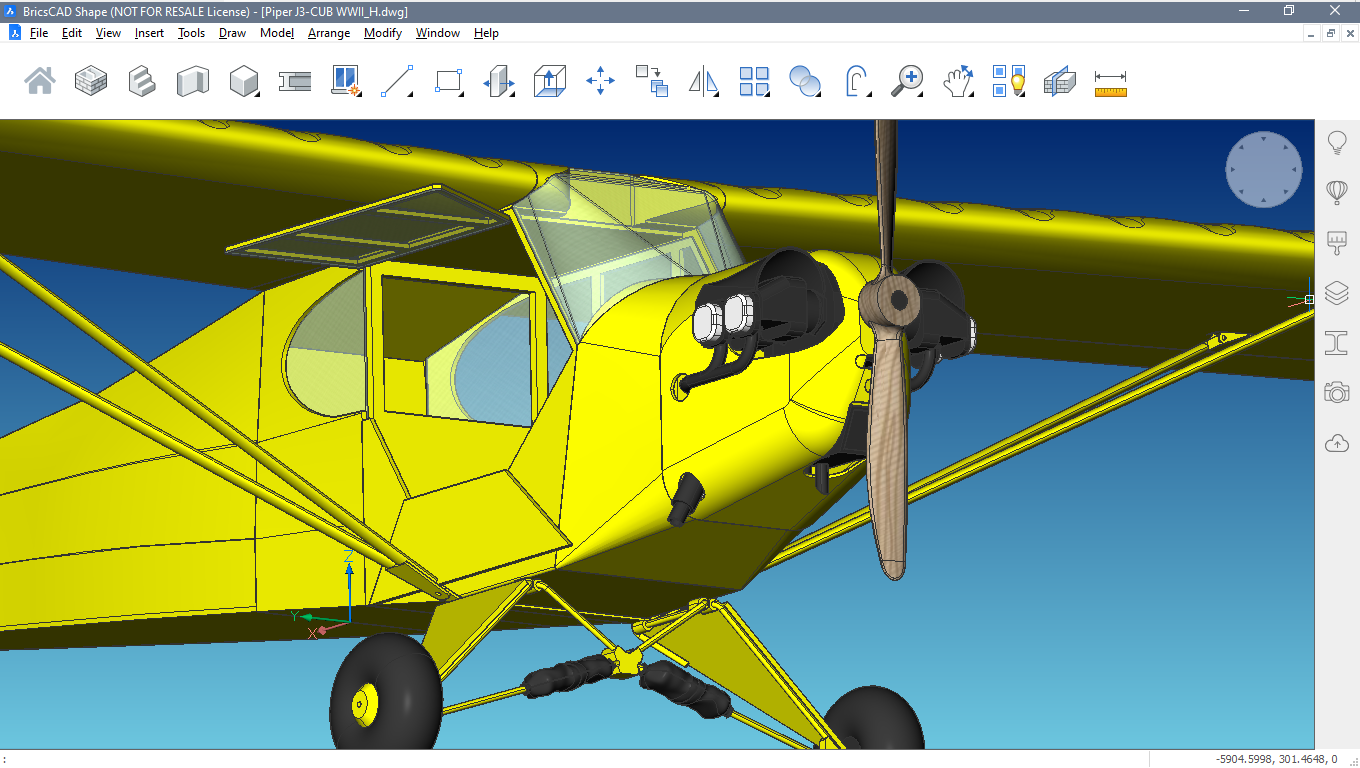Open the File menu

pyautogui.click(x=39, y=33)
